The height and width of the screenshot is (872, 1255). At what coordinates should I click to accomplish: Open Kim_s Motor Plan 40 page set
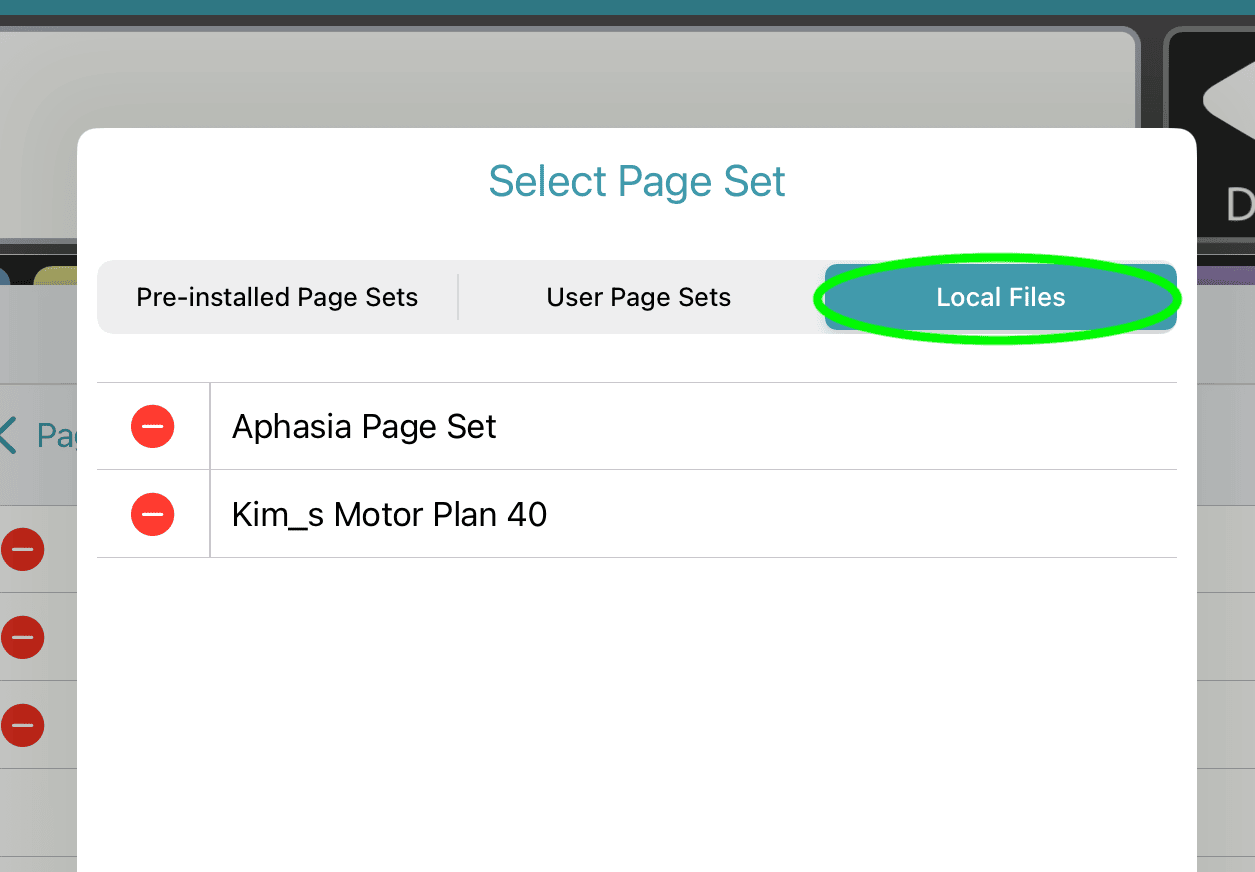[x=388, y=514]
